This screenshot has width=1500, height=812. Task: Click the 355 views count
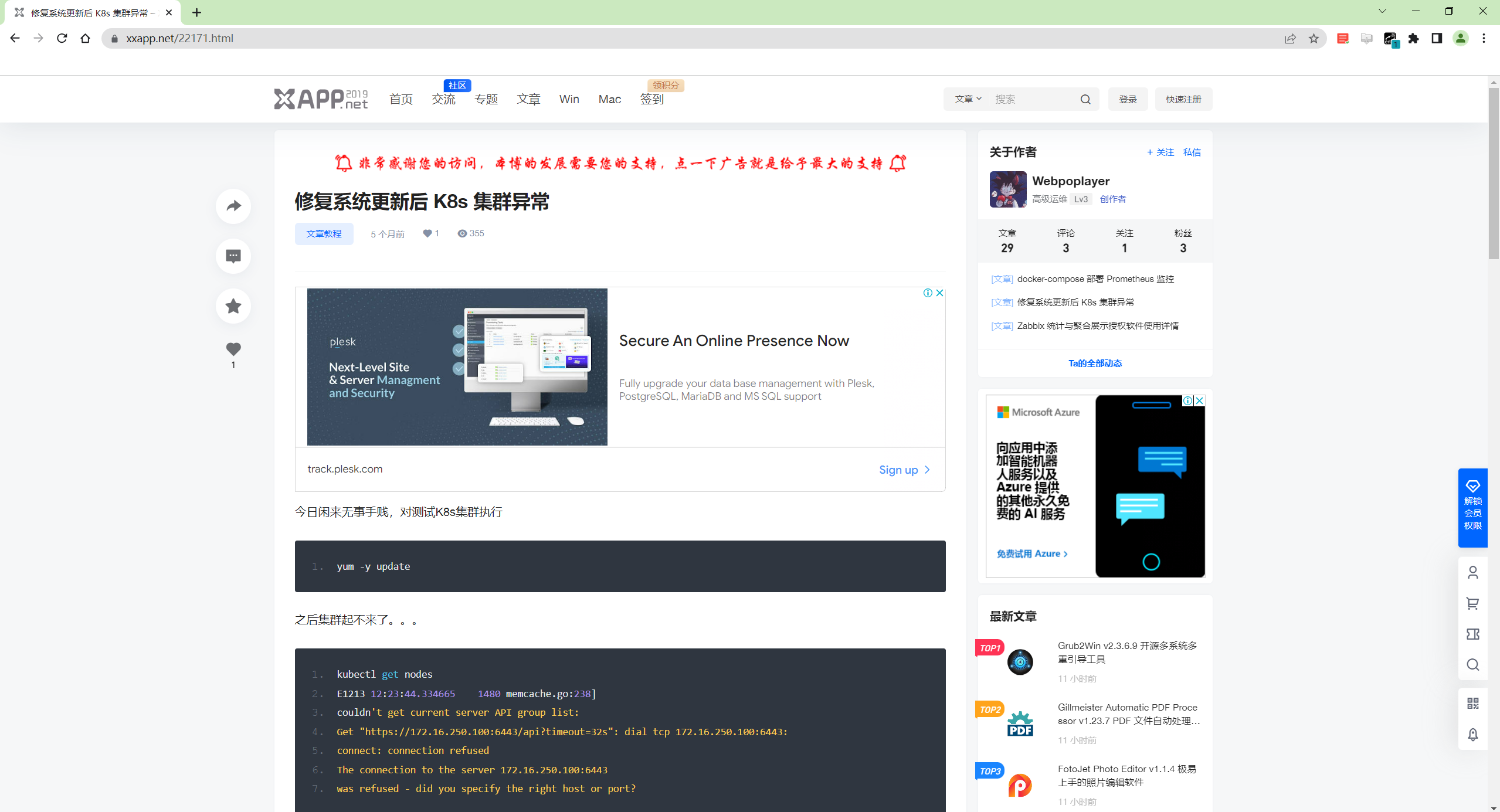471,233
